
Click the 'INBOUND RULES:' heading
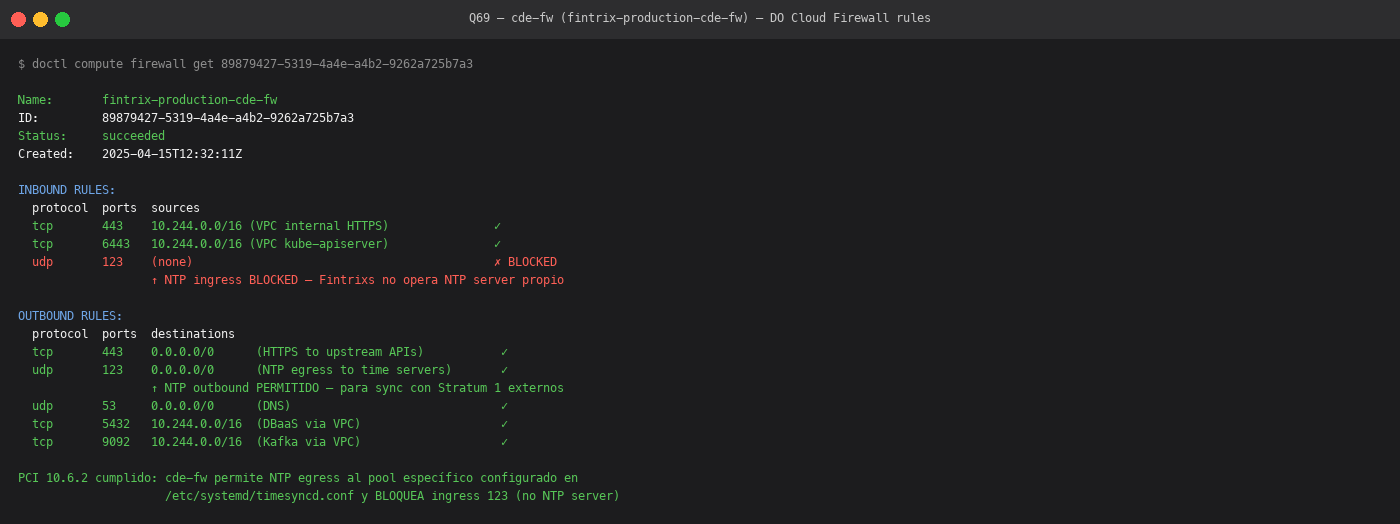(x=67, y=190)
